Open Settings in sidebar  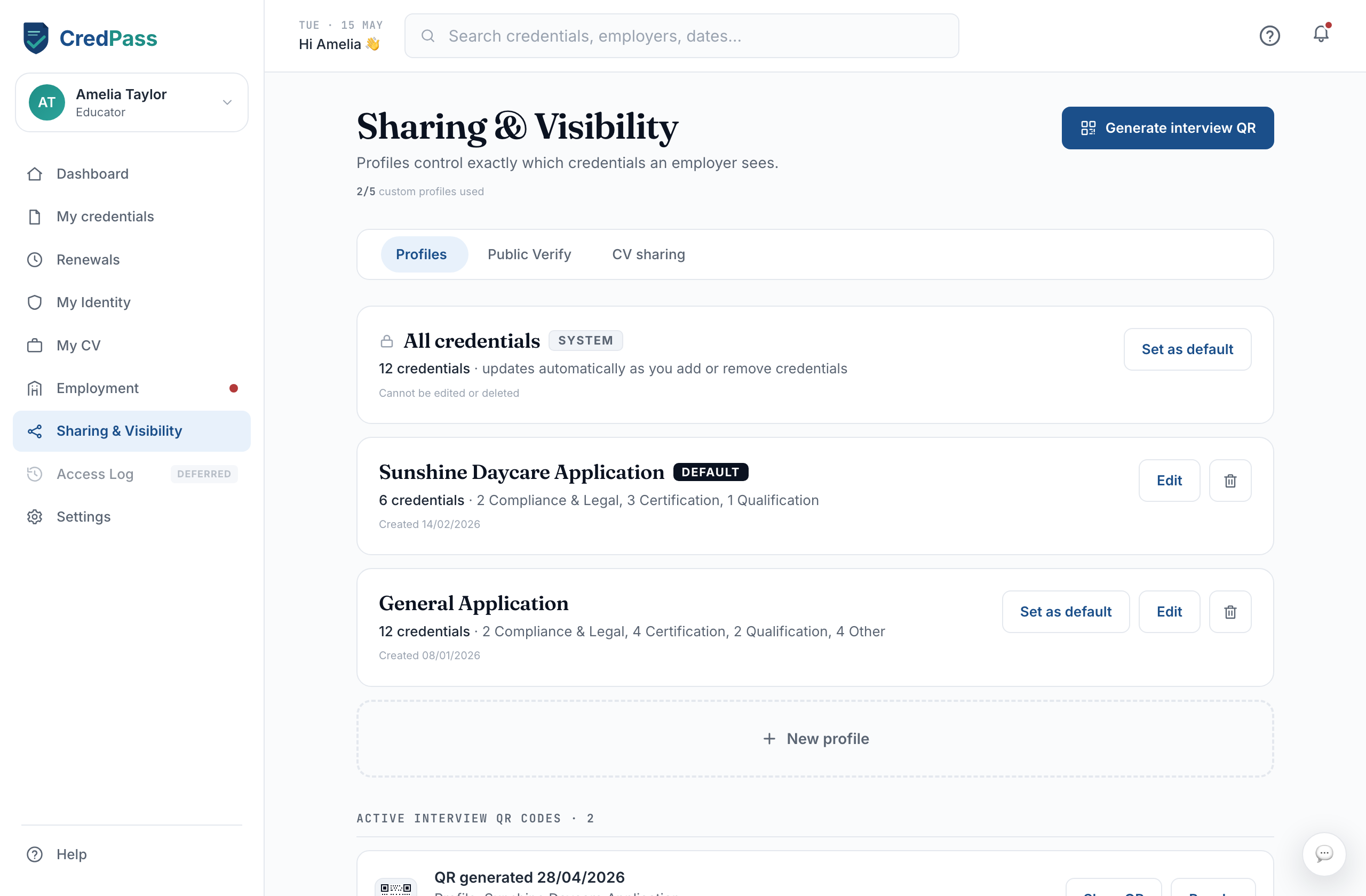click(x=131, y=517)
